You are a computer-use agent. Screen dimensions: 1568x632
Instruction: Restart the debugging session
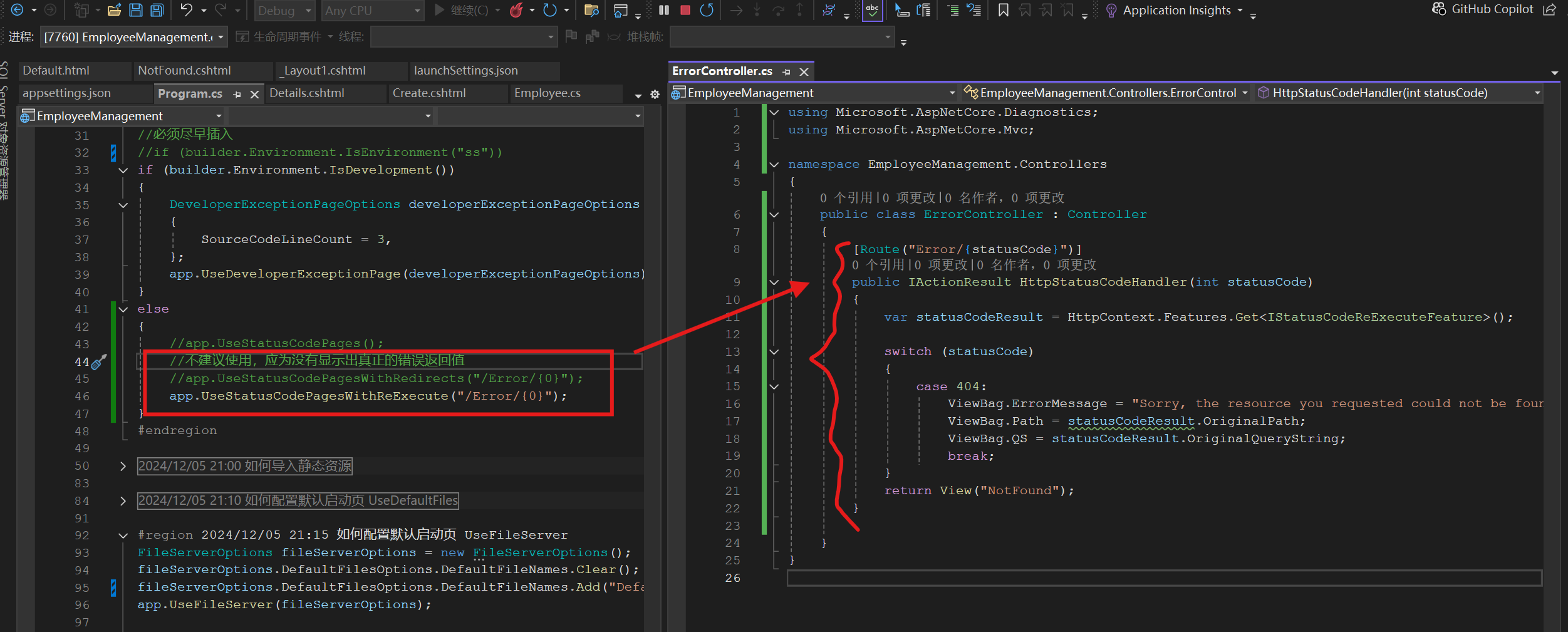pyautogui.click(x=707, y=10)
